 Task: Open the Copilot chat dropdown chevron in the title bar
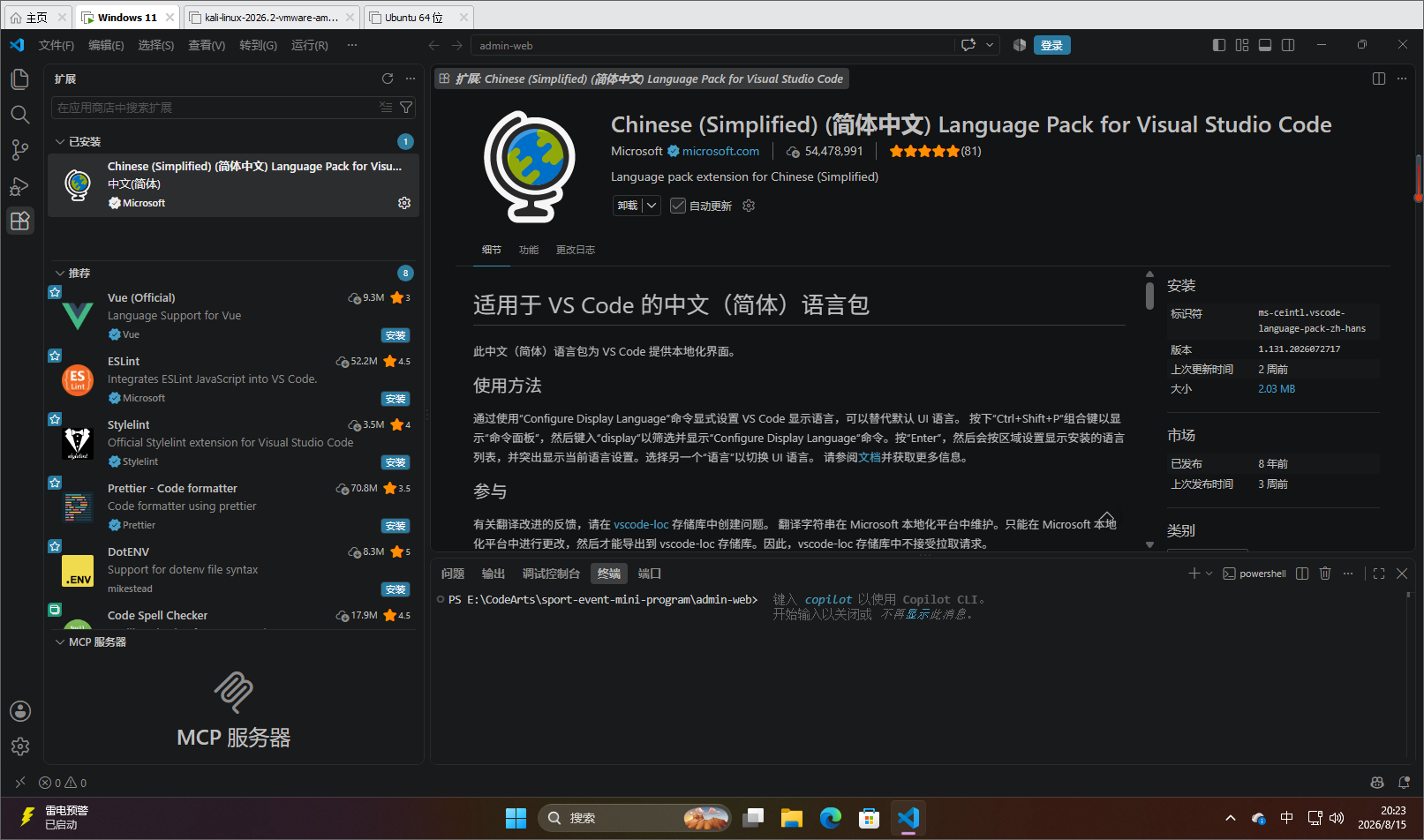tap(990, 45)
